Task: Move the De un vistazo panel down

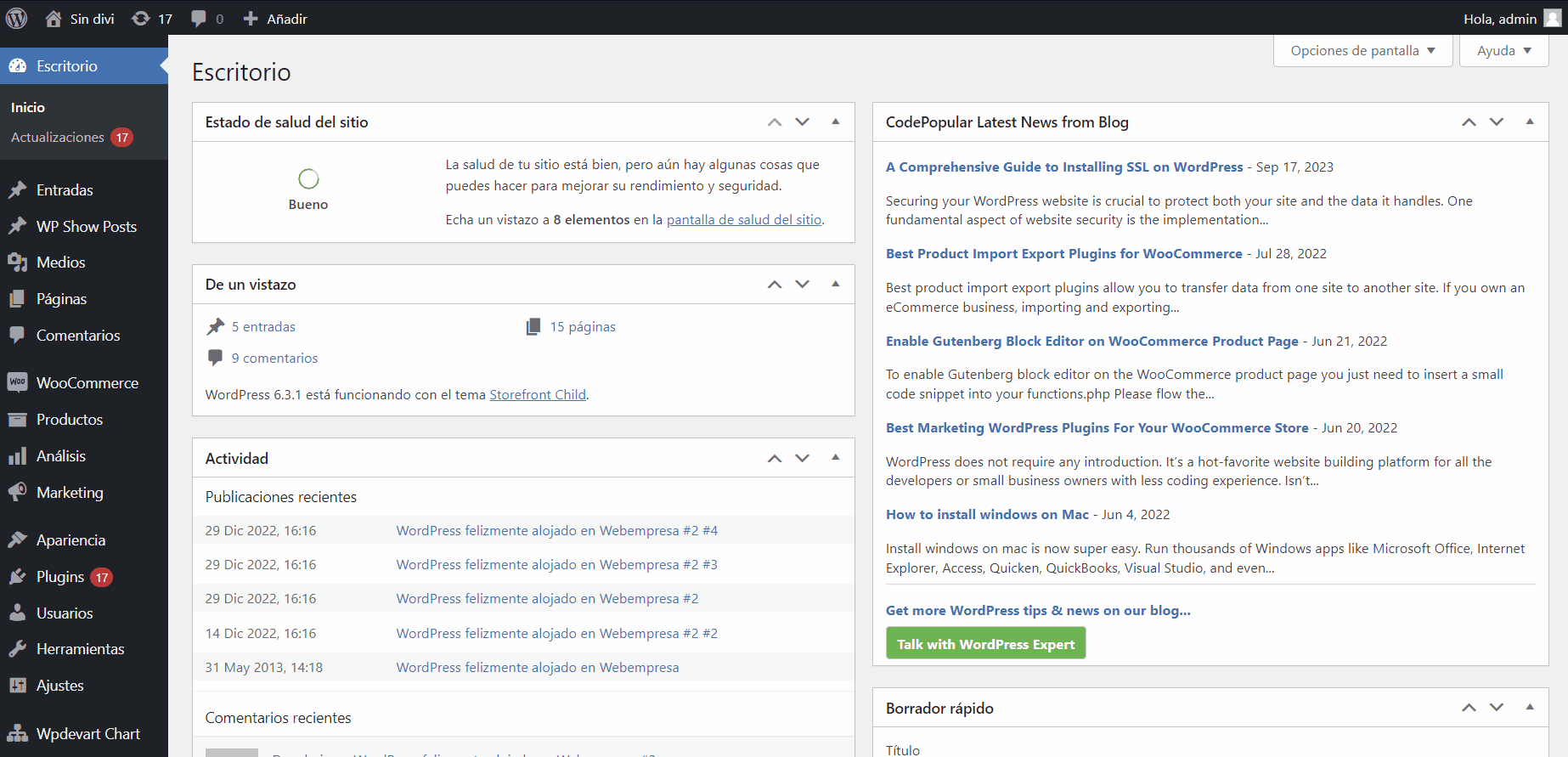Action: (802, 285)
